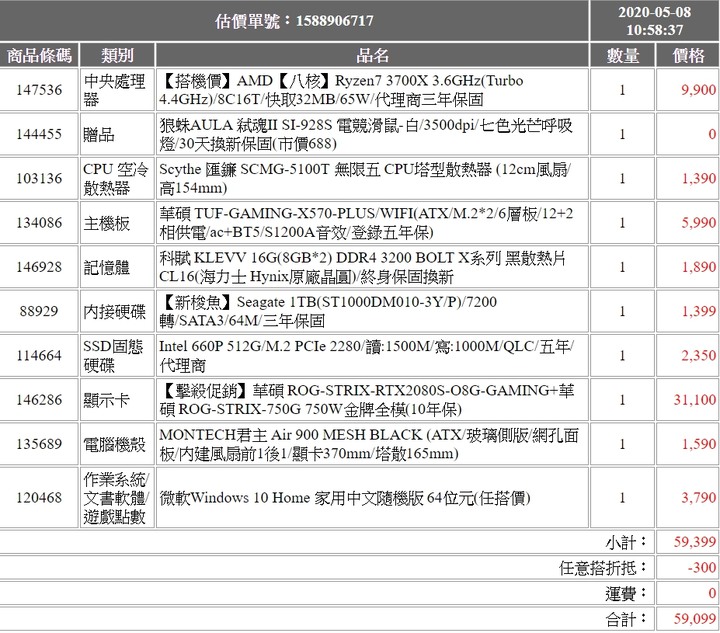Select the CPU 空冷散熱器 category cell
This screenshot has height=633, width=720.
coord(117,178)
